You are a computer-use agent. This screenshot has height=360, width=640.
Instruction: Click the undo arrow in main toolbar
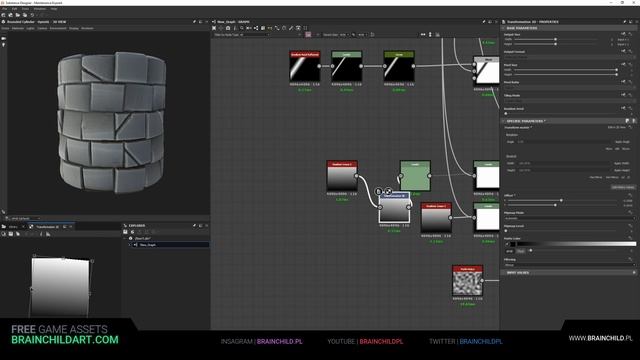click(x=32, y=15)
